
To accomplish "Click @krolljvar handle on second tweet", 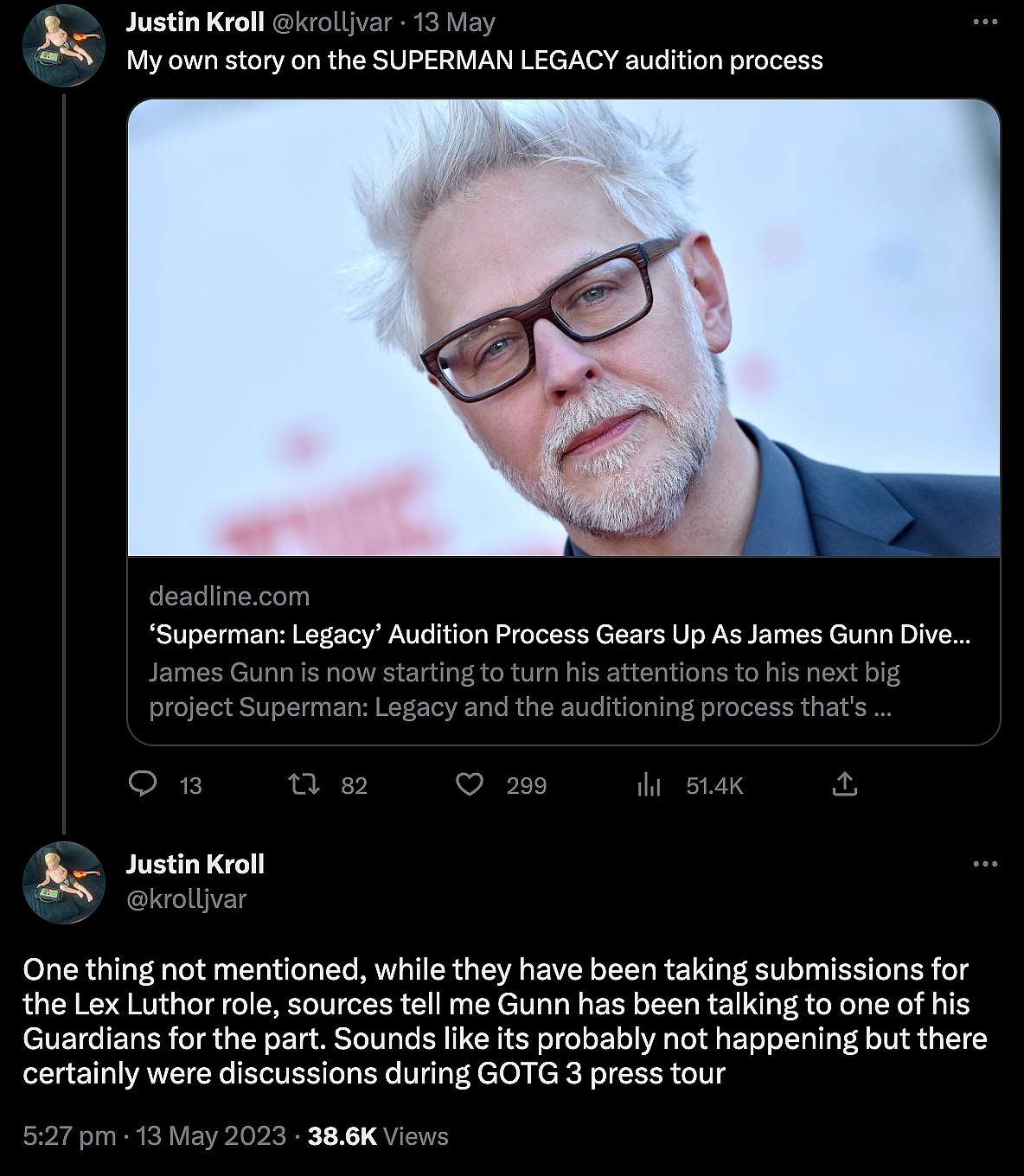I will pos(186,899).
